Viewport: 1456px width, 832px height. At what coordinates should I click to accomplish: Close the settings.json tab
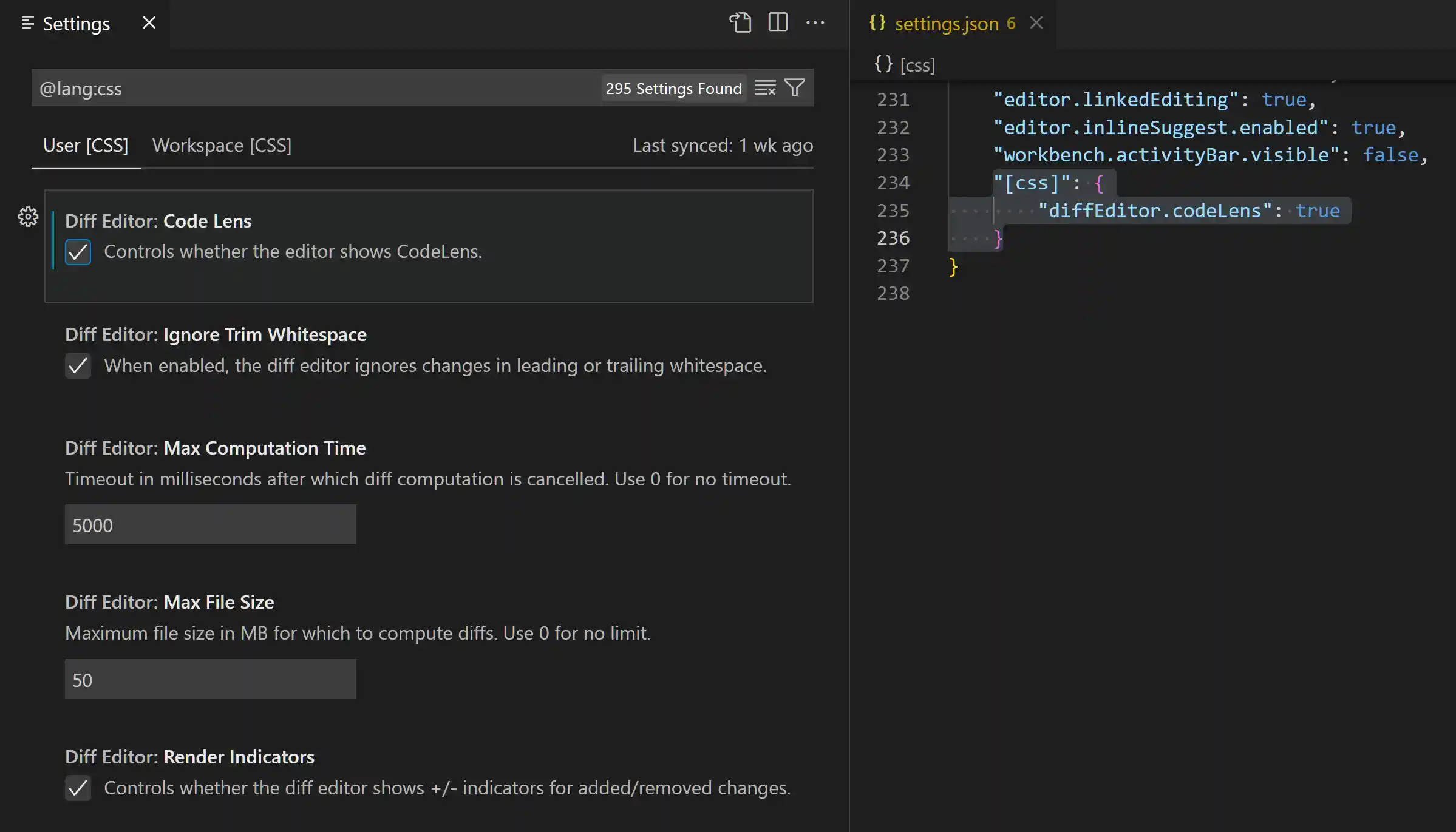[1036, 22]
